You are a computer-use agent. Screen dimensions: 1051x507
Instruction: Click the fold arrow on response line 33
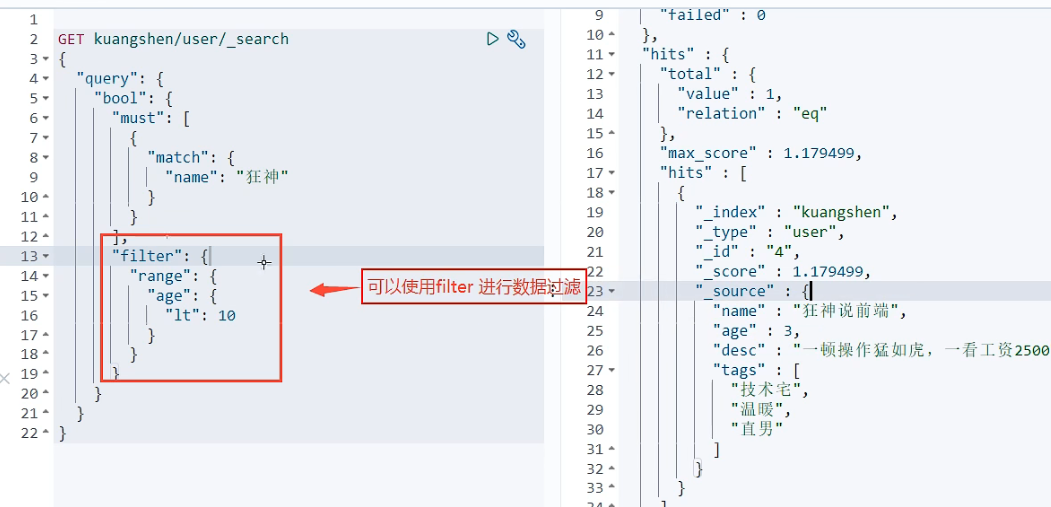(x=611, y=488)
